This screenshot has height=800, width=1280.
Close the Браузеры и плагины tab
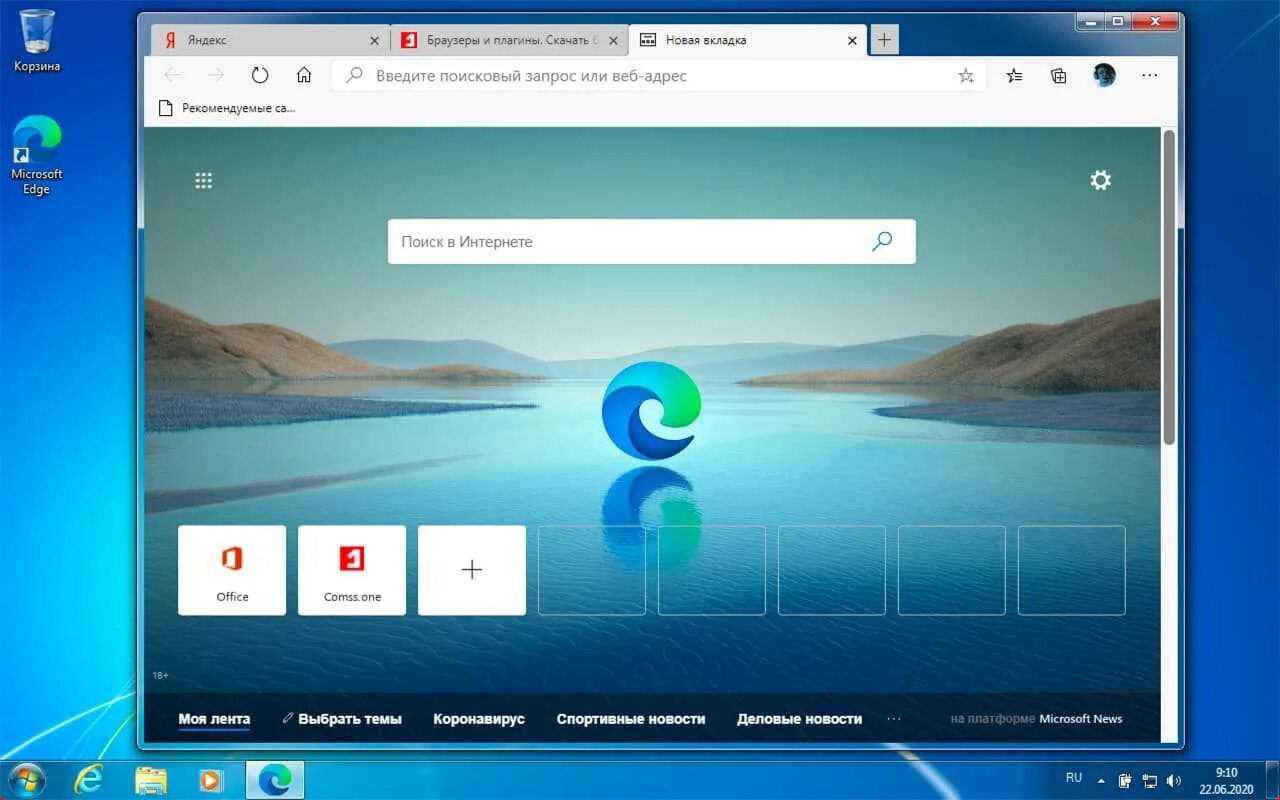[x=614, y=41]
